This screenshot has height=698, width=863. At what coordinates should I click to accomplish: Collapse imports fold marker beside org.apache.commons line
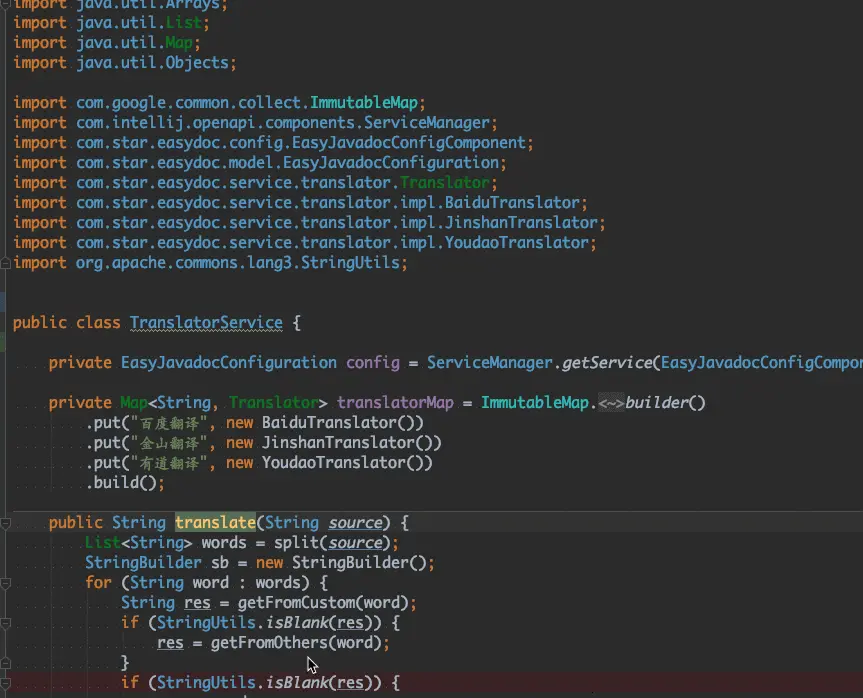[x=6, y=263]
